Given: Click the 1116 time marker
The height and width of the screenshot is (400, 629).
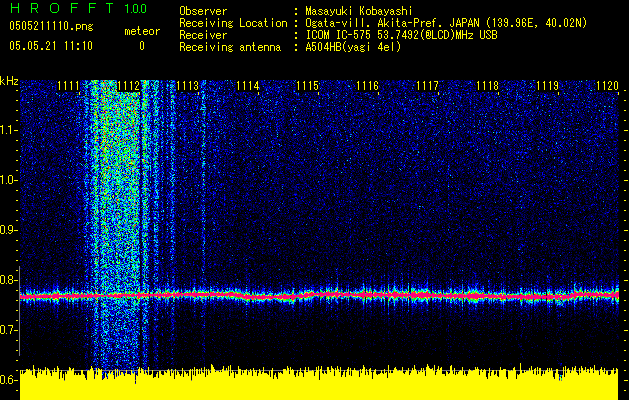Looking at the screenshot, I should tap(368, 86).
